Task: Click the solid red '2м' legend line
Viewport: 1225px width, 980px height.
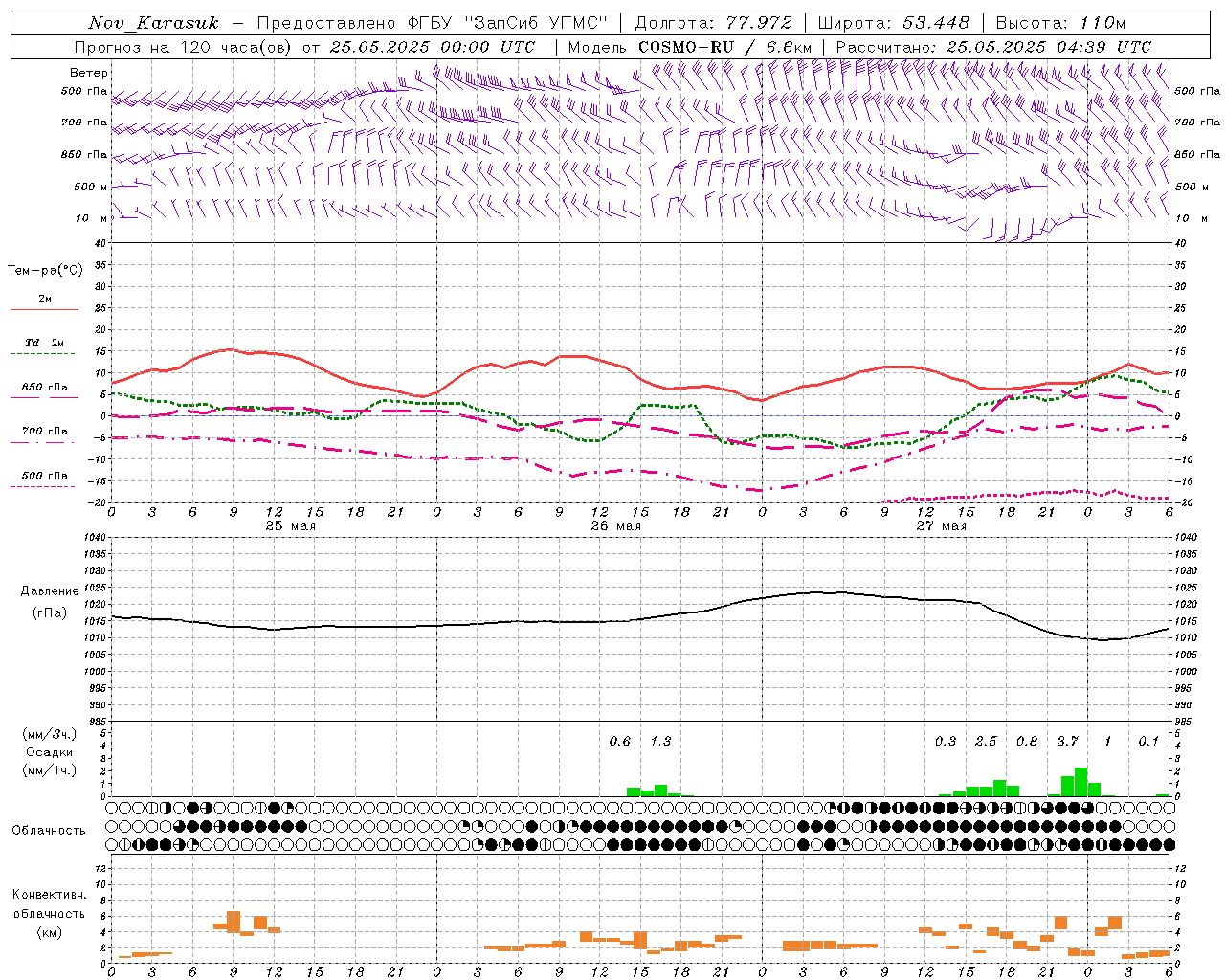Action: tap(44, 309)
